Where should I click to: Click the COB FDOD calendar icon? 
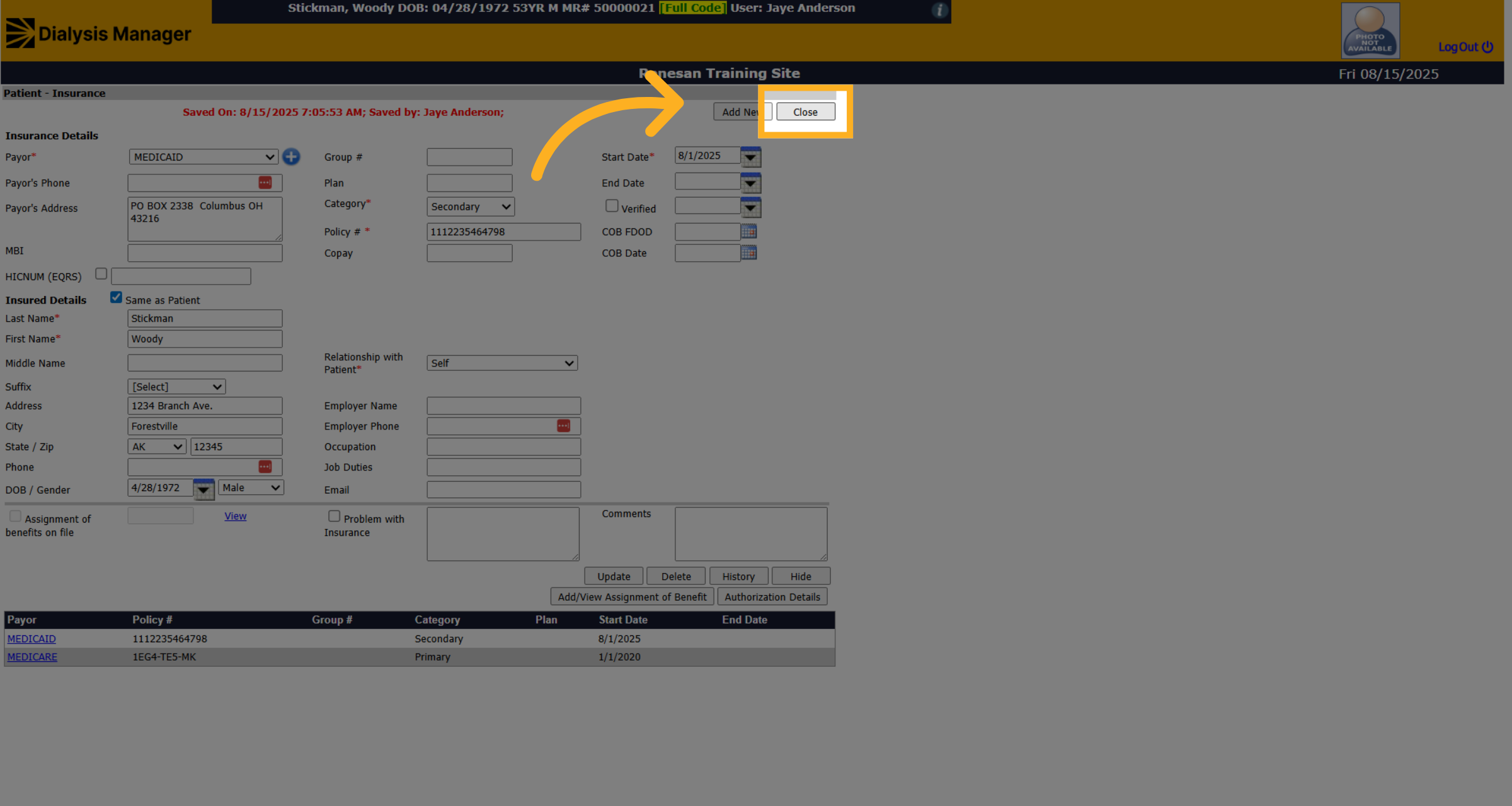coord(749,231)
